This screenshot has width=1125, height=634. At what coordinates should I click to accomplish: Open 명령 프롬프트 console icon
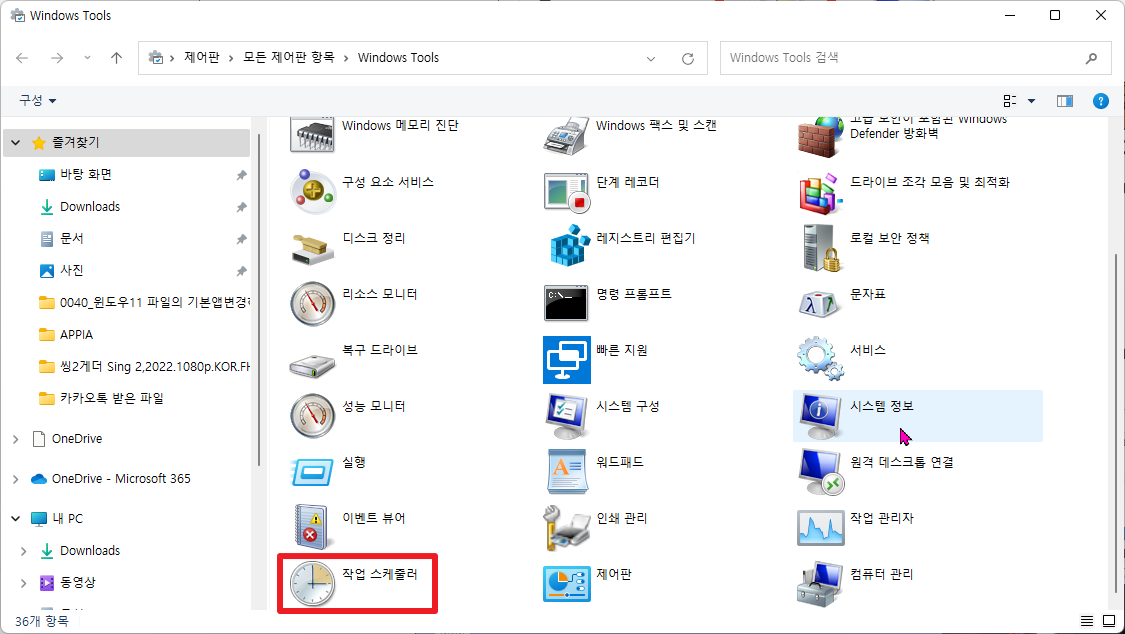click(x=566, y=303)
